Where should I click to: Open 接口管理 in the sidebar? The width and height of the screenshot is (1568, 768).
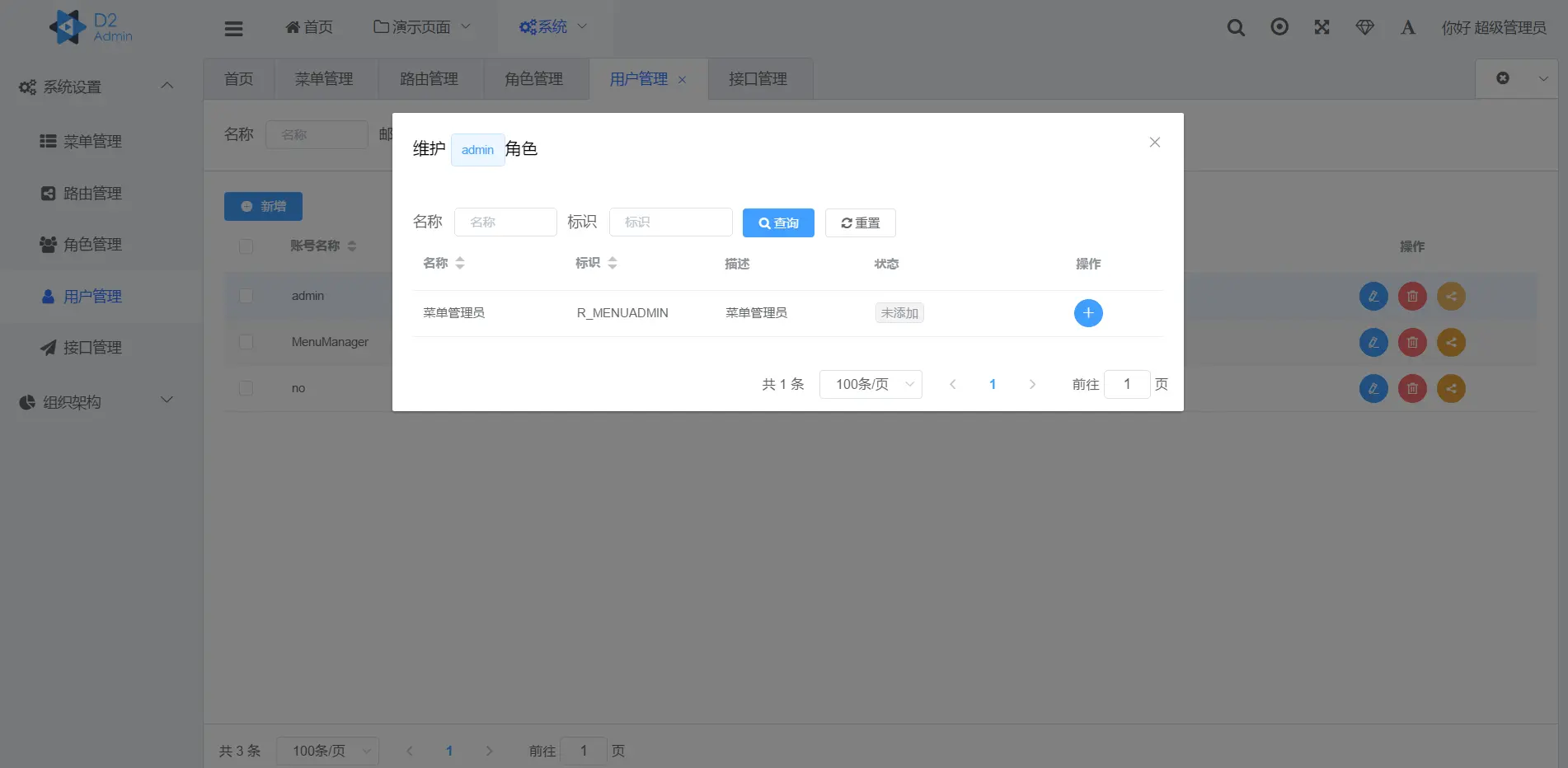coord(101,348)
